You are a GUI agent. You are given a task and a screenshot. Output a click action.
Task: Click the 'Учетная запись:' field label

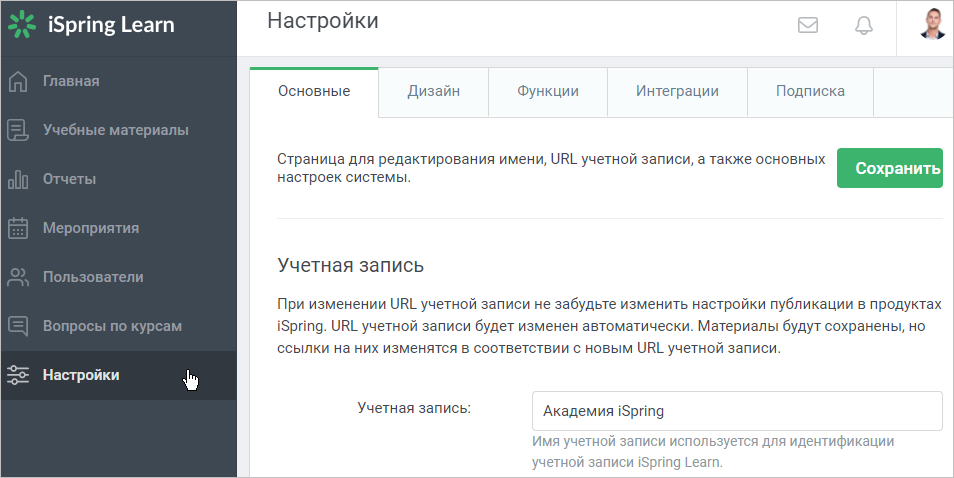[414, 408]
